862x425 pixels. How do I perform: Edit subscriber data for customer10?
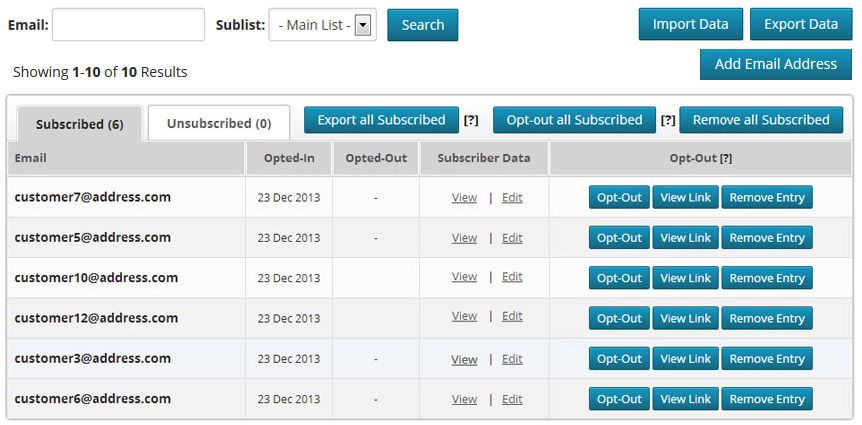pos(512,277)
